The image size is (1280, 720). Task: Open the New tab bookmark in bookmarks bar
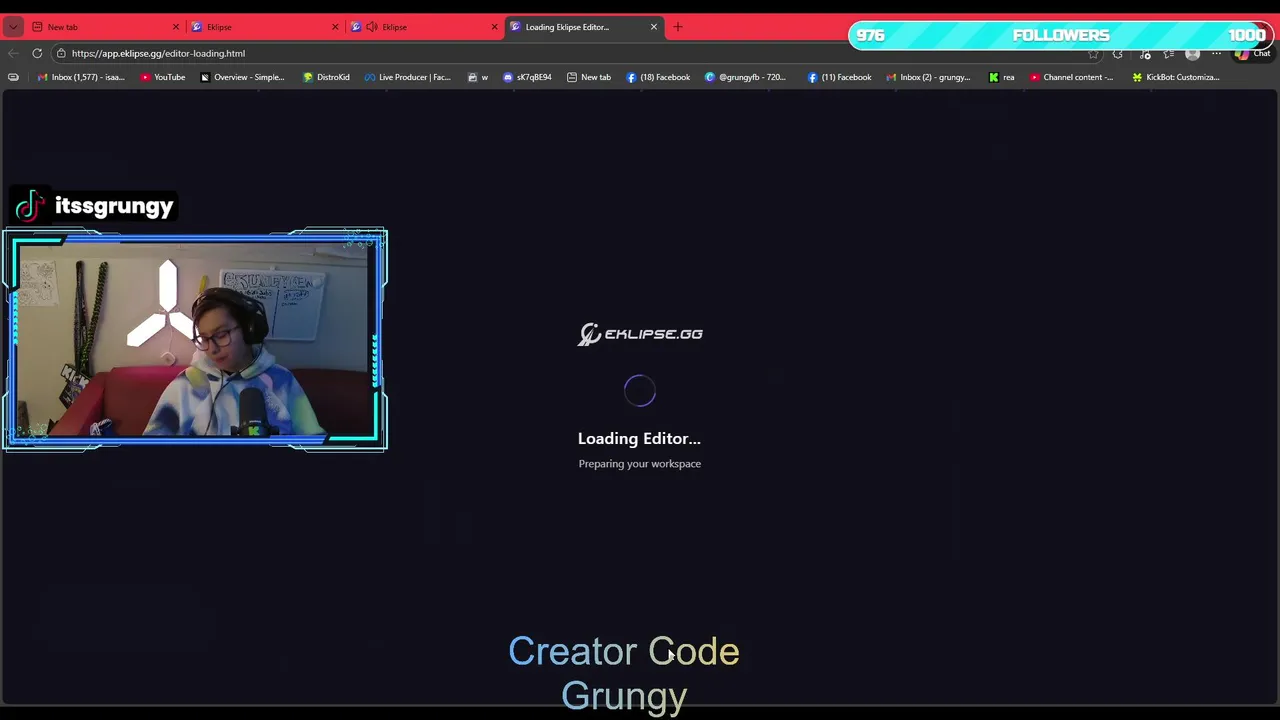(589, 77)
